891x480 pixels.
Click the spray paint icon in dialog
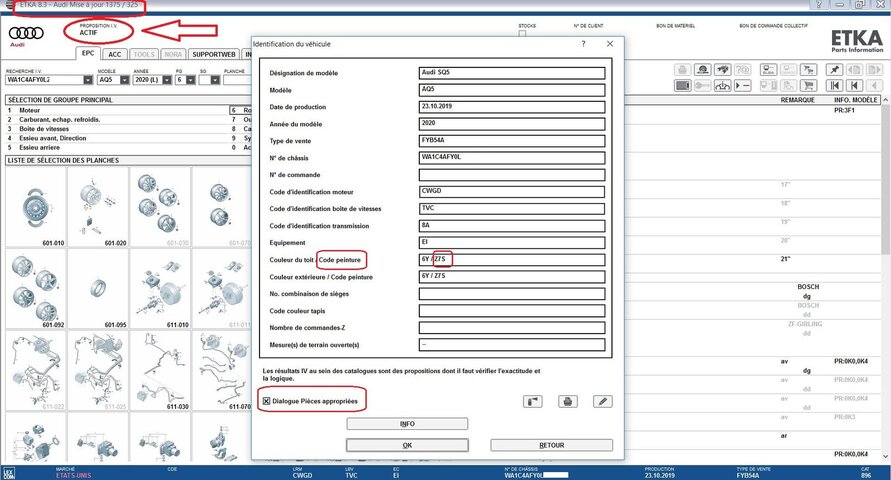coord(532,402)
